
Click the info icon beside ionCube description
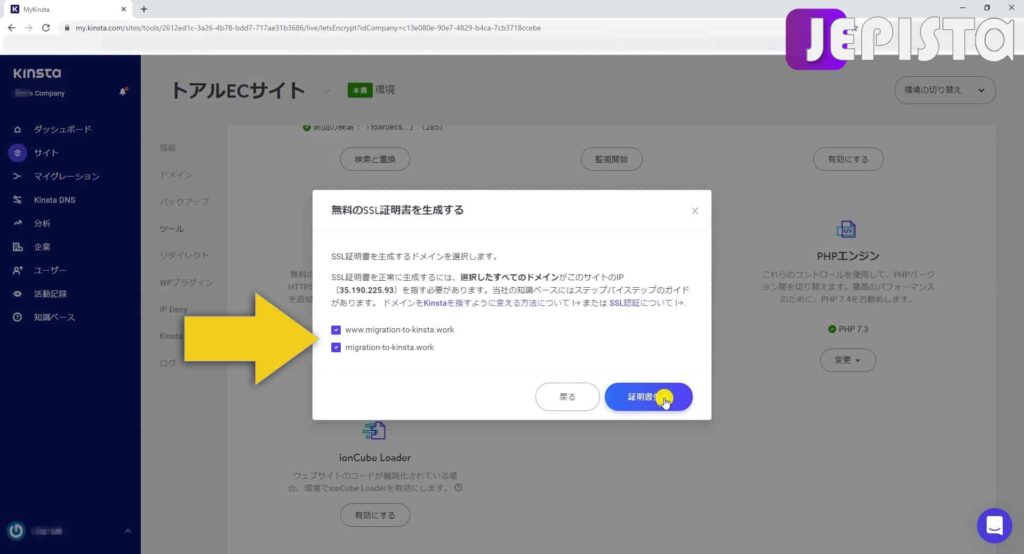(x=458, y=487)
